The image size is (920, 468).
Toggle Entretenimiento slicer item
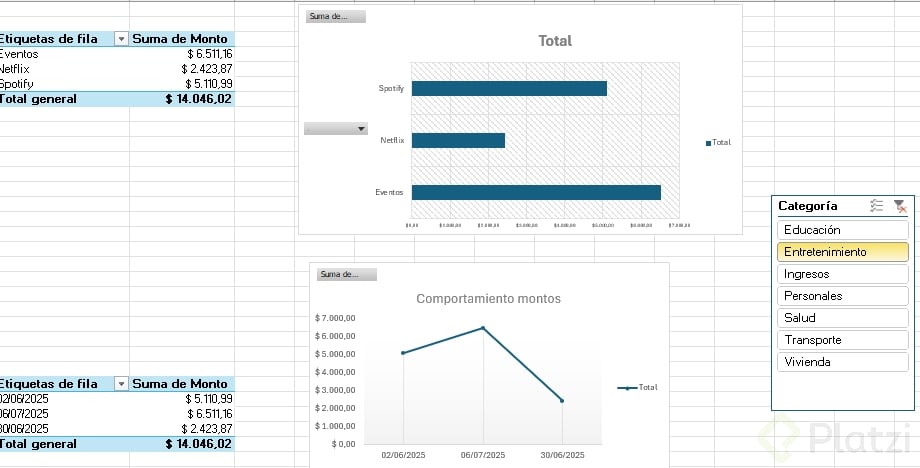843,252
